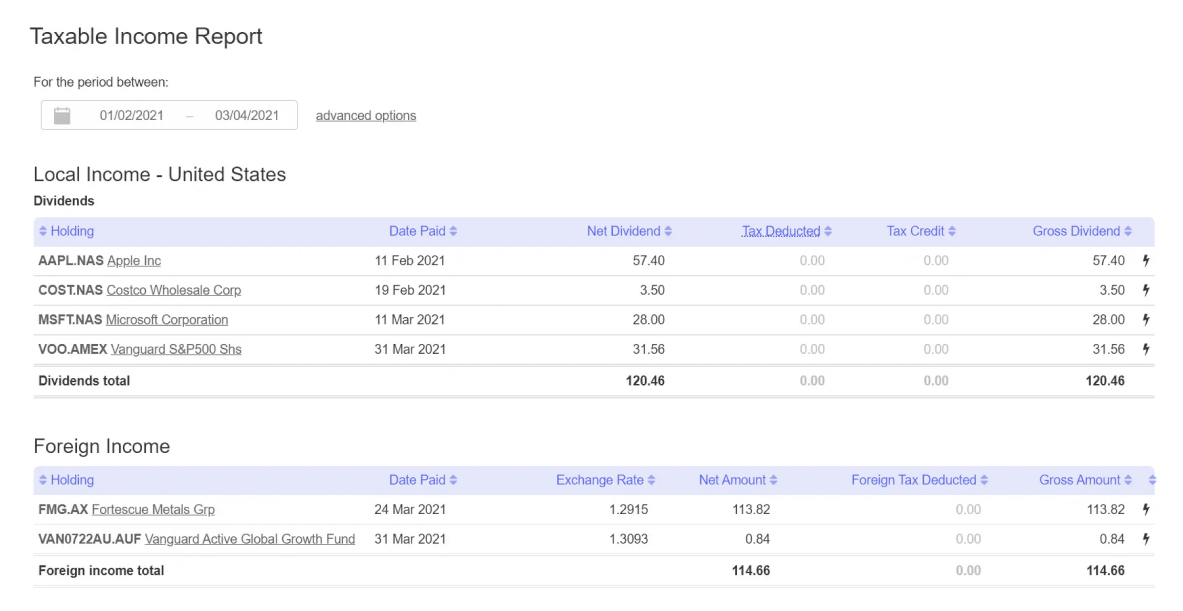Open Costco Wholesale Corp holding link
The image size is (1183, 611).
pos(174,290)
